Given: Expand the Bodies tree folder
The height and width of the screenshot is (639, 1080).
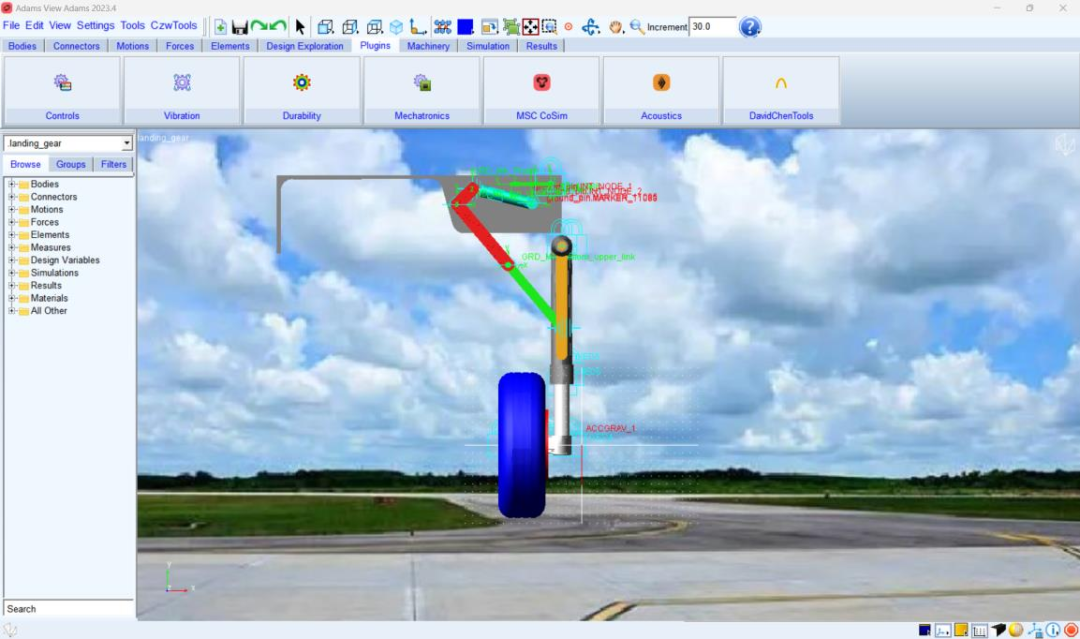Looking at the screenshot, I should point(12,184).
